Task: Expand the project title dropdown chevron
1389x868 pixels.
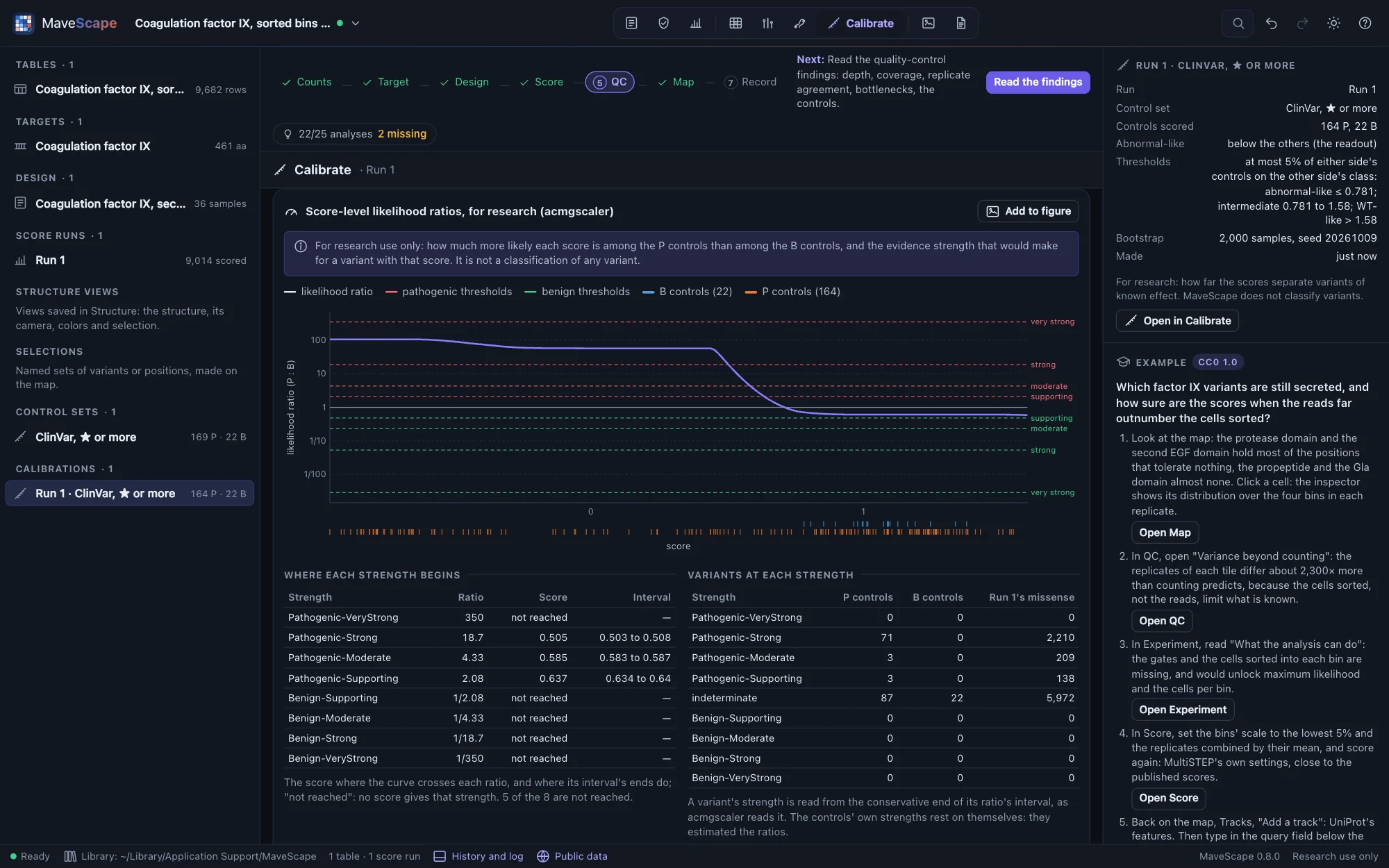Action: [356, 23]
